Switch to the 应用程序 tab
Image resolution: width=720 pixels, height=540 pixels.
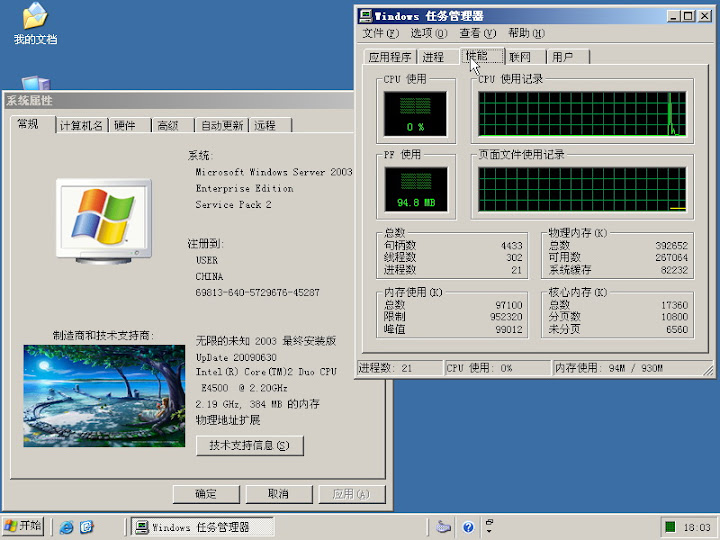tap(389, 57)
